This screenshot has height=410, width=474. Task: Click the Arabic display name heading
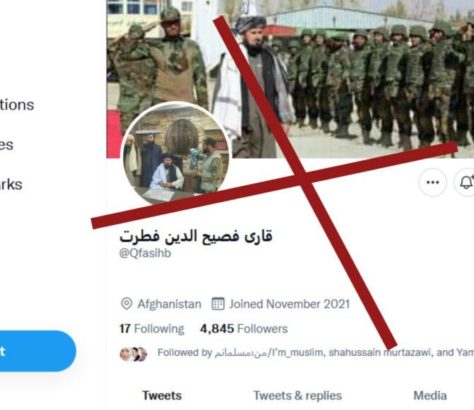(196, 236)
